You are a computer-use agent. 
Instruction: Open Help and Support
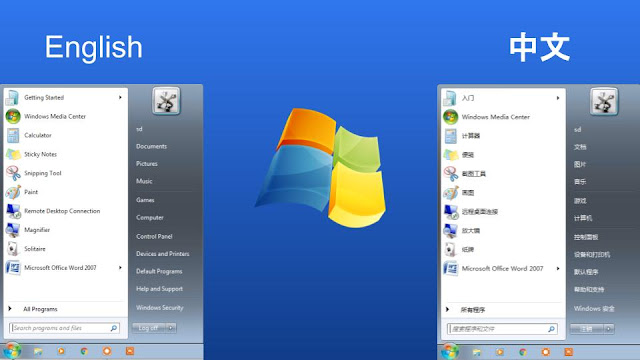pos(159,289)
